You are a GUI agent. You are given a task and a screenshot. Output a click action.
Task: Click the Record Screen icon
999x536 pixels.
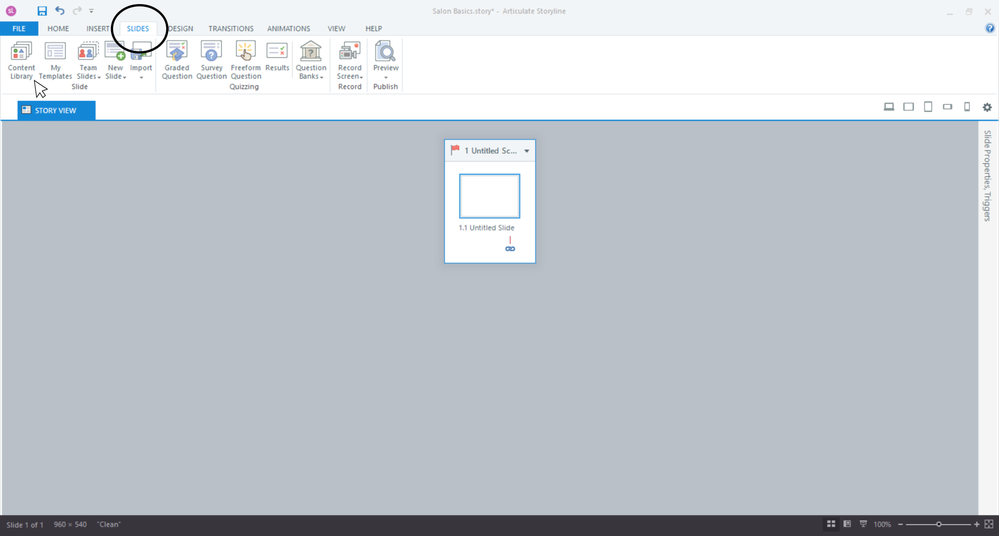pyautogui.click(x=349, y=51)
